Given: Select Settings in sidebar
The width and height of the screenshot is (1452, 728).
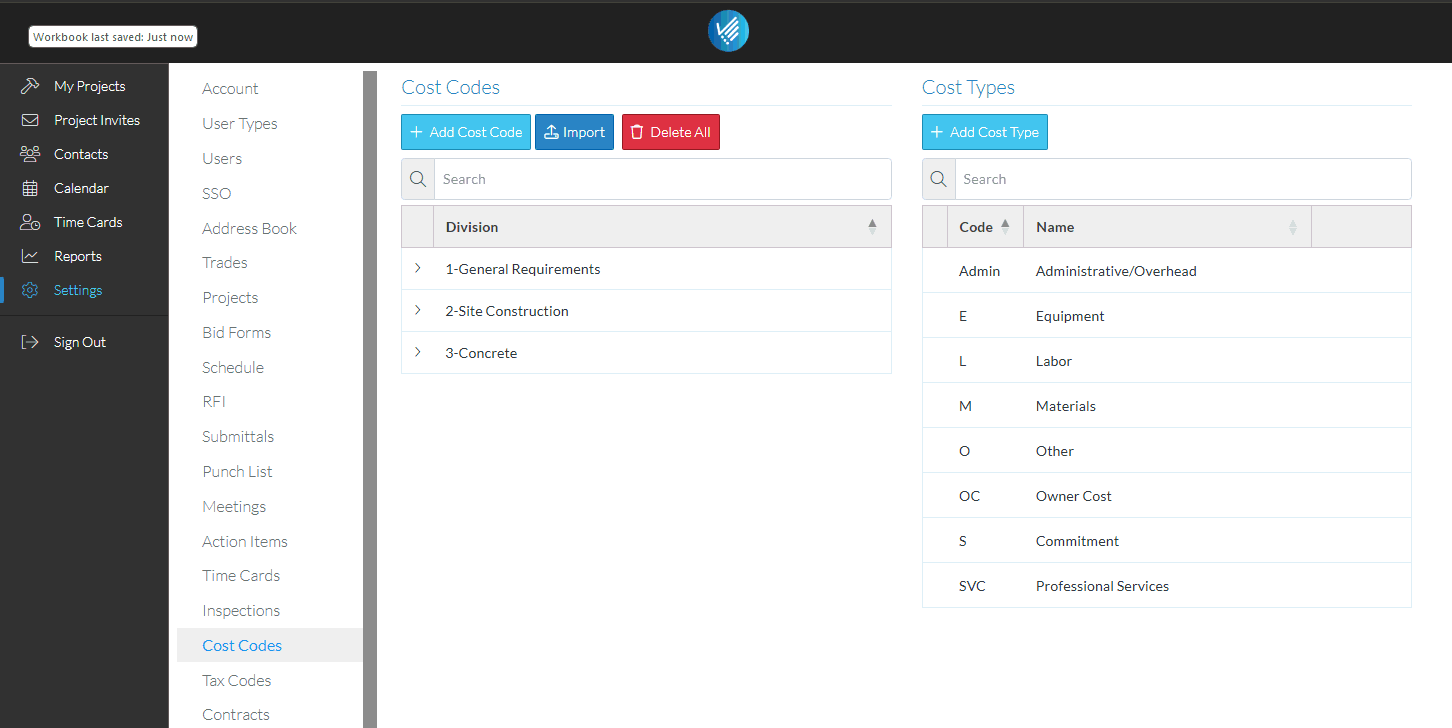Looking at the screenshot, I should (78, 290).
